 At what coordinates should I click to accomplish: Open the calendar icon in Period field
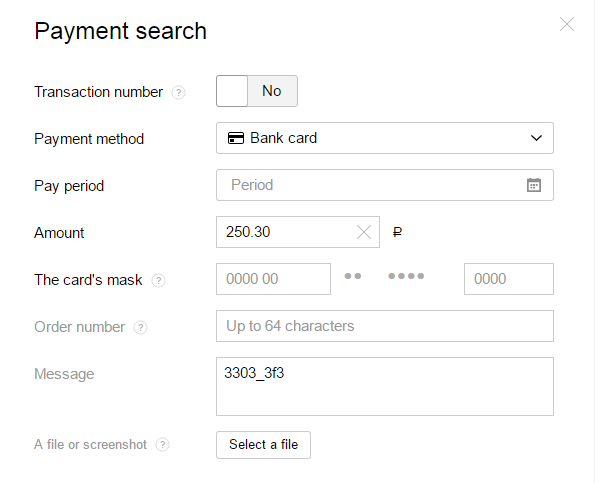tap(534, 185)
